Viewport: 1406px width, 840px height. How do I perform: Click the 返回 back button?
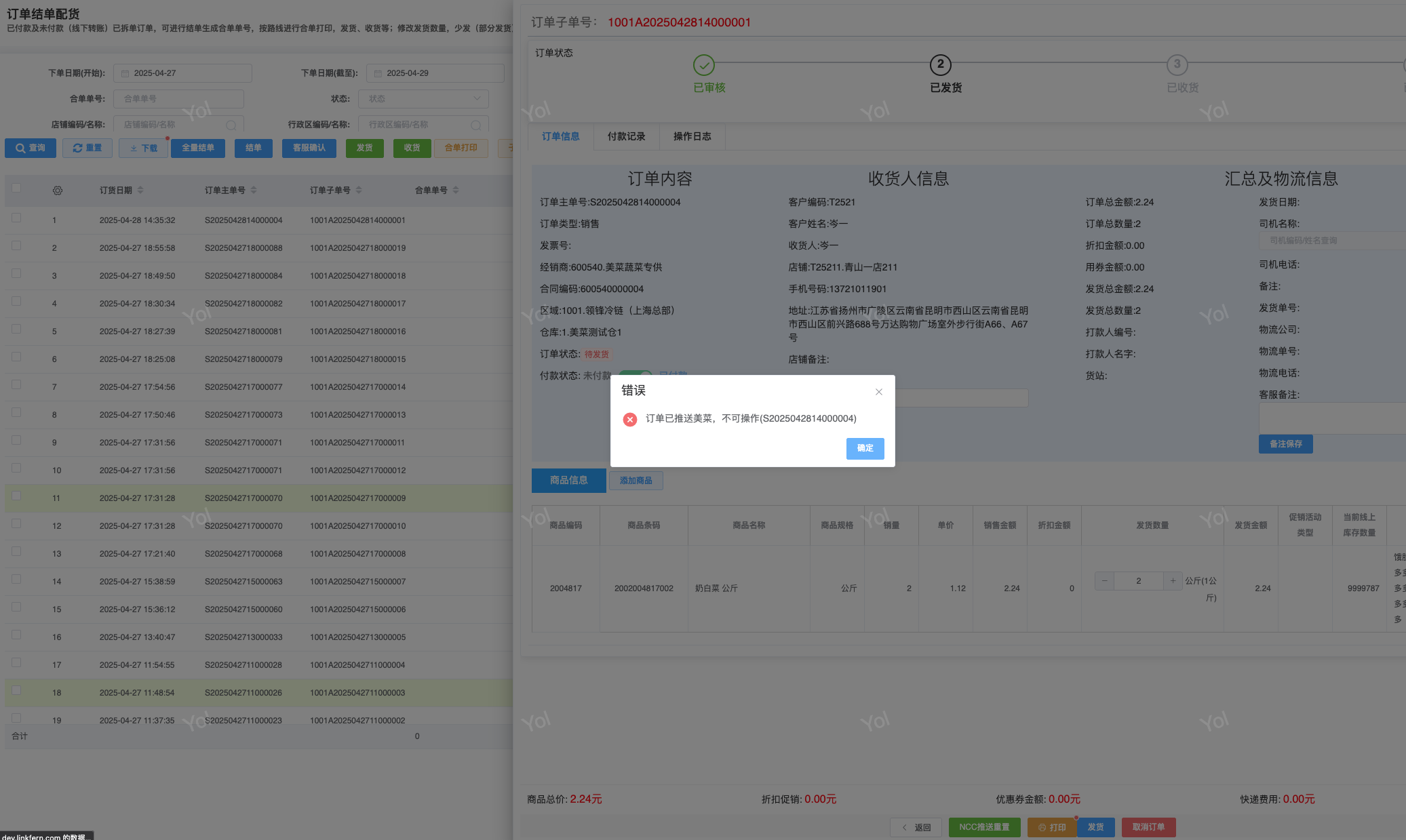coord(916,827)
